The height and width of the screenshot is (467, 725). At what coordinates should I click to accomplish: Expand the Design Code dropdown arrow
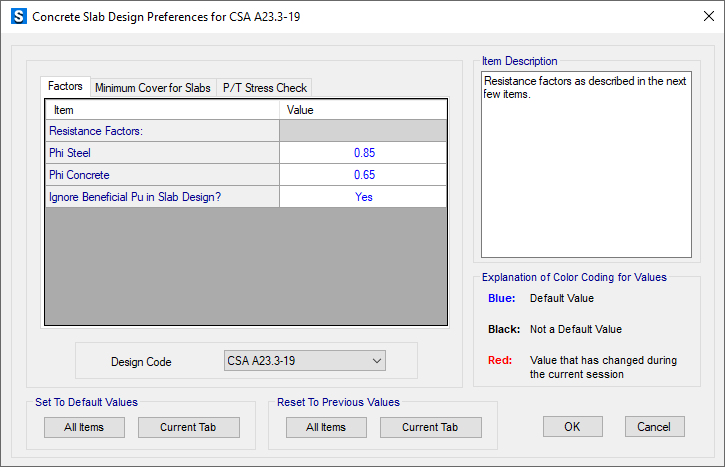pyautogui.click(x=377, y=361)
